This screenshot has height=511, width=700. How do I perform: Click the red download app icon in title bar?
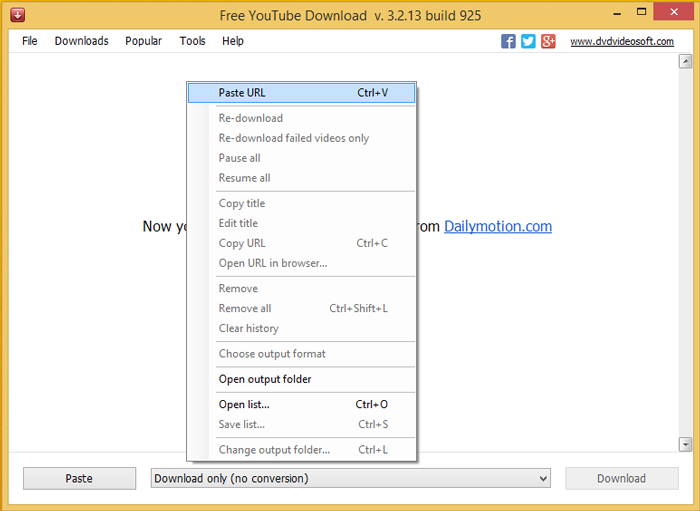pos(17,15)
